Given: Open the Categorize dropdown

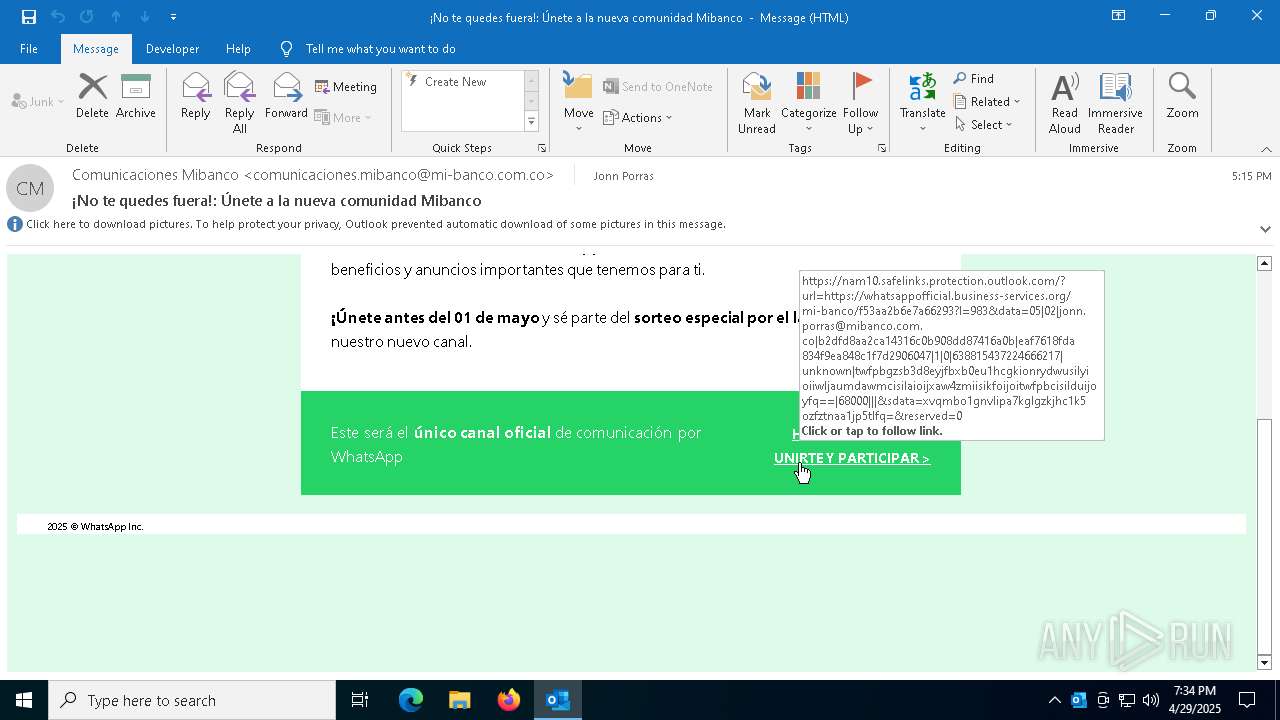Looking at the screenshot, I should tap(808, 102).
